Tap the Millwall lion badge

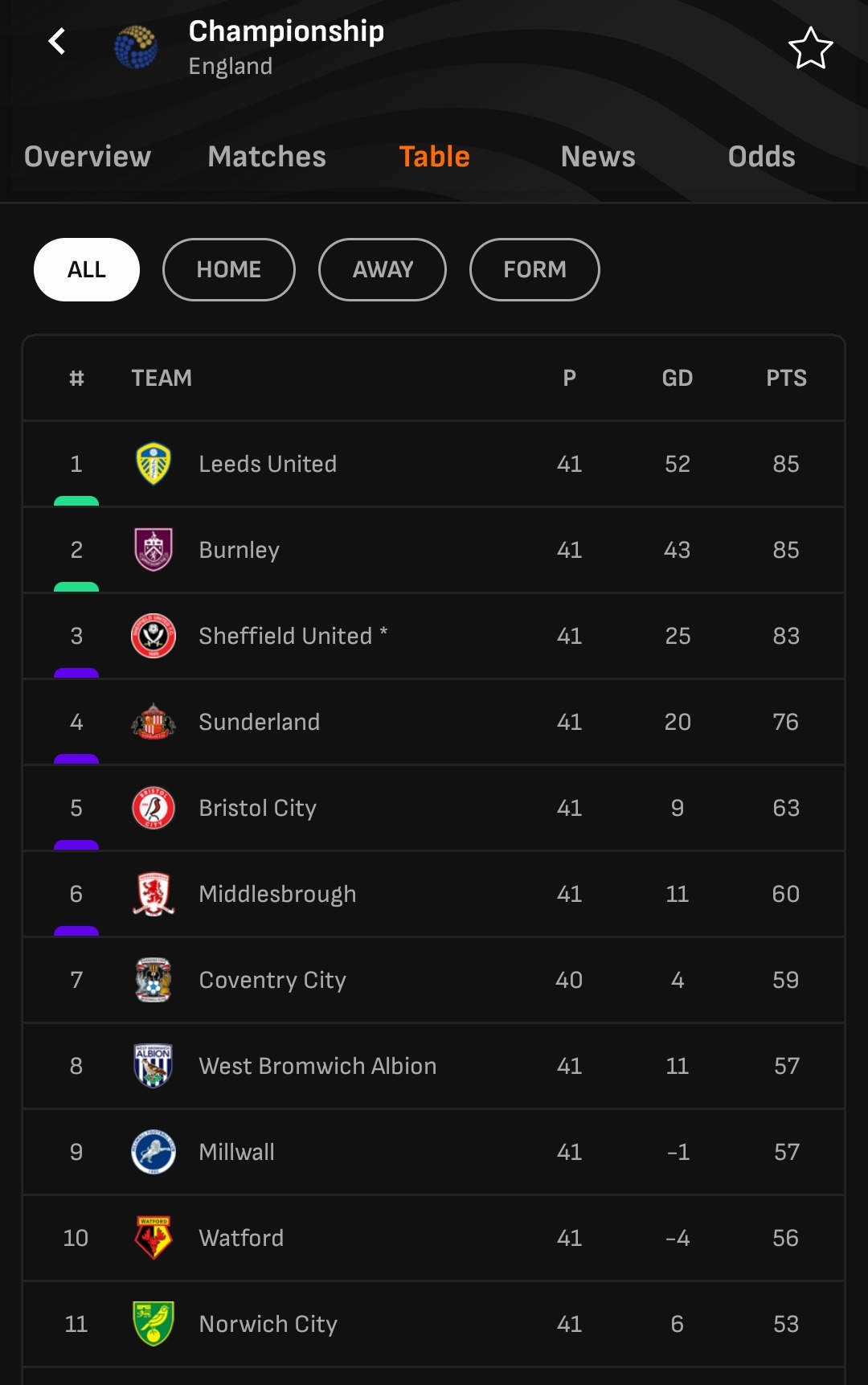[x=153, y=1152]
